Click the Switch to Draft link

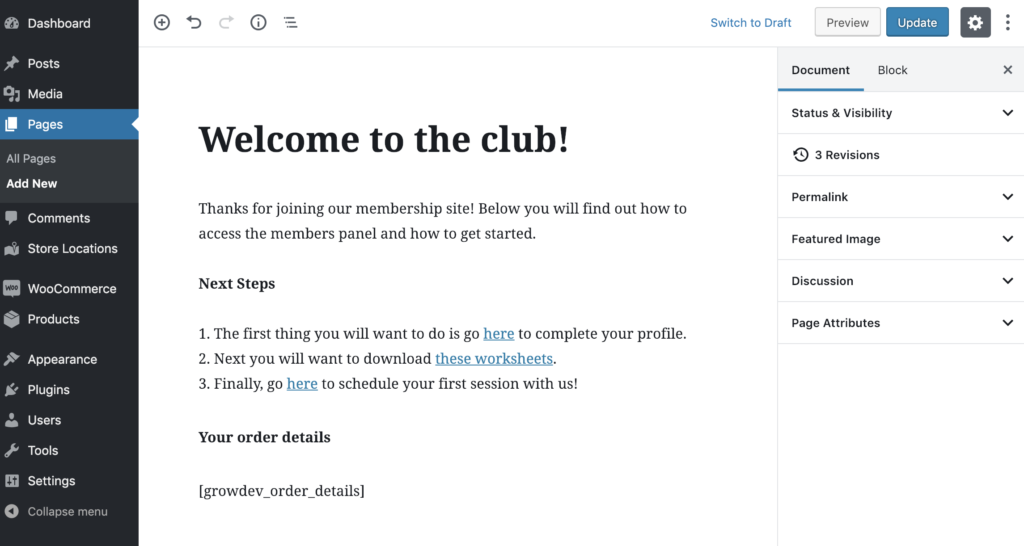coord(750,23)
